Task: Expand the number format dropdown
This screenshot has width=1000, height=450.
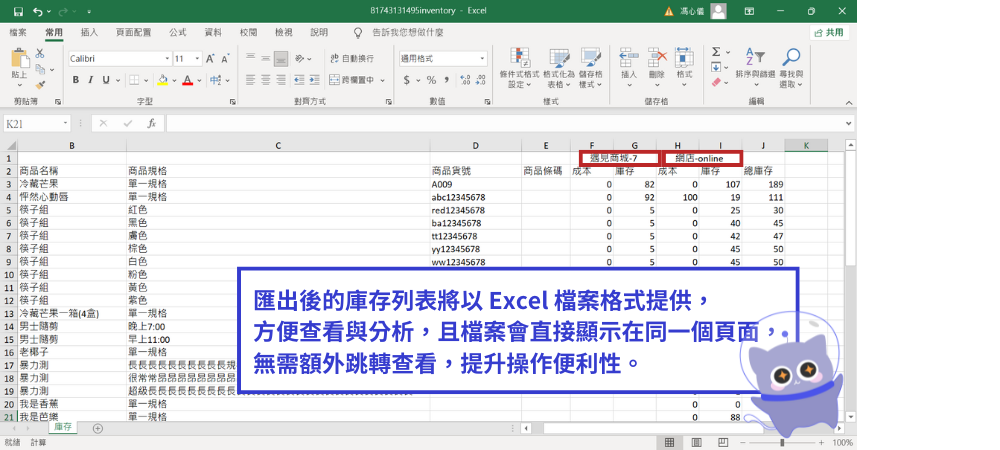Action: coord(482,59)
